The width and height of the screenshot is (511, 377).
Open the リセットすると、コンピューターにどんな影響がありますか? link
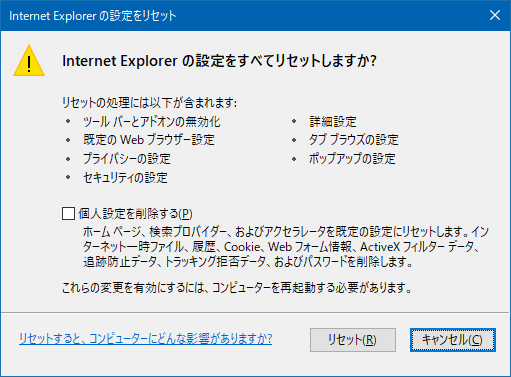pyautogui.click(x=145, y=339)
